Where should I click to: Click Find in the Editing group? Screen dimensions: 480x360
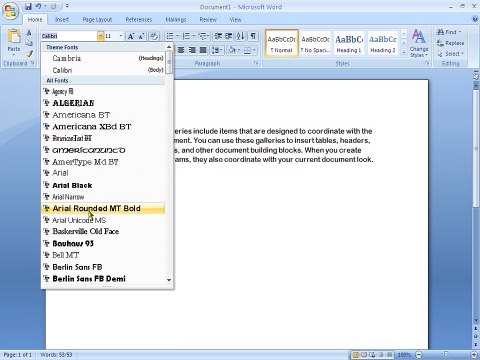point(449,32)
